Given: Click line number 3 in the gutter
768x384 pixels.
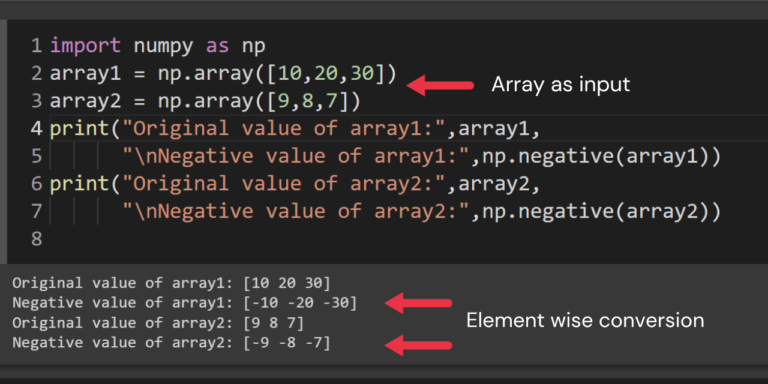Looking at the screenshot, I should pos(36,101).
